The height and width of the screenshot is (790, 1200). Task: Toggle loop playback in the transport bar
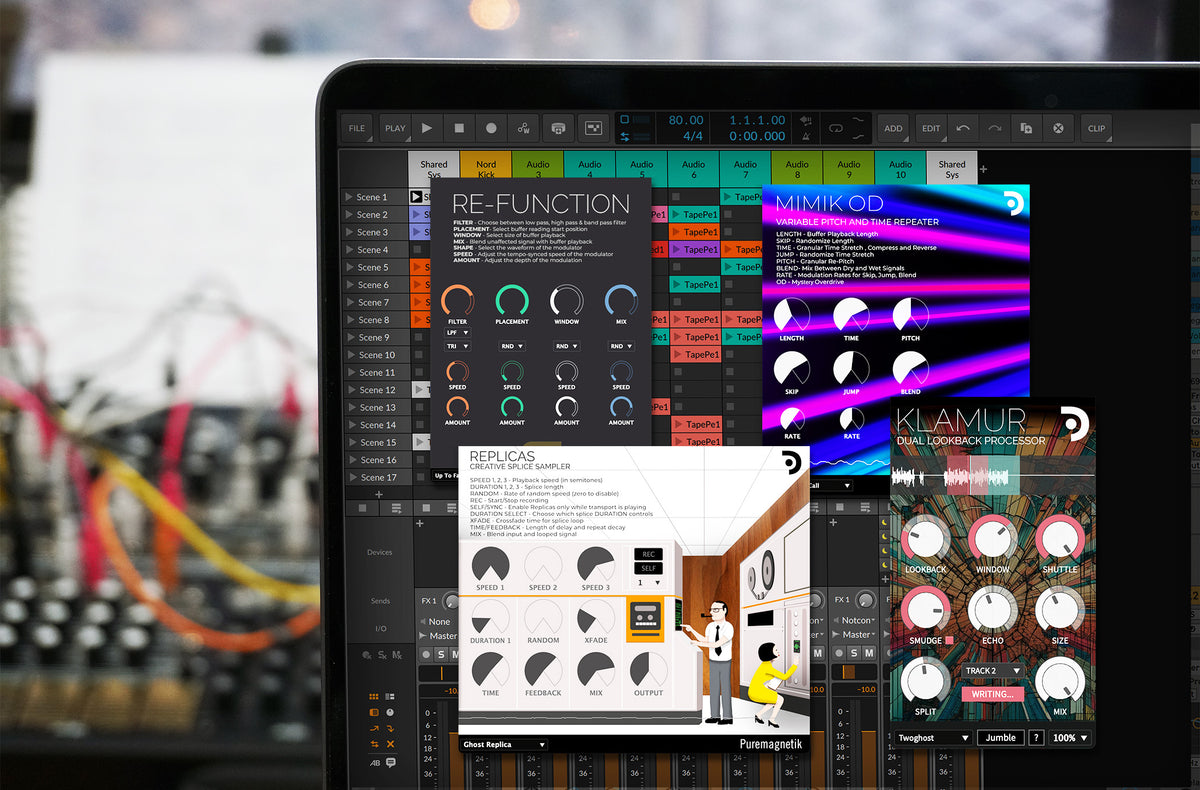[x=837, y=128]
